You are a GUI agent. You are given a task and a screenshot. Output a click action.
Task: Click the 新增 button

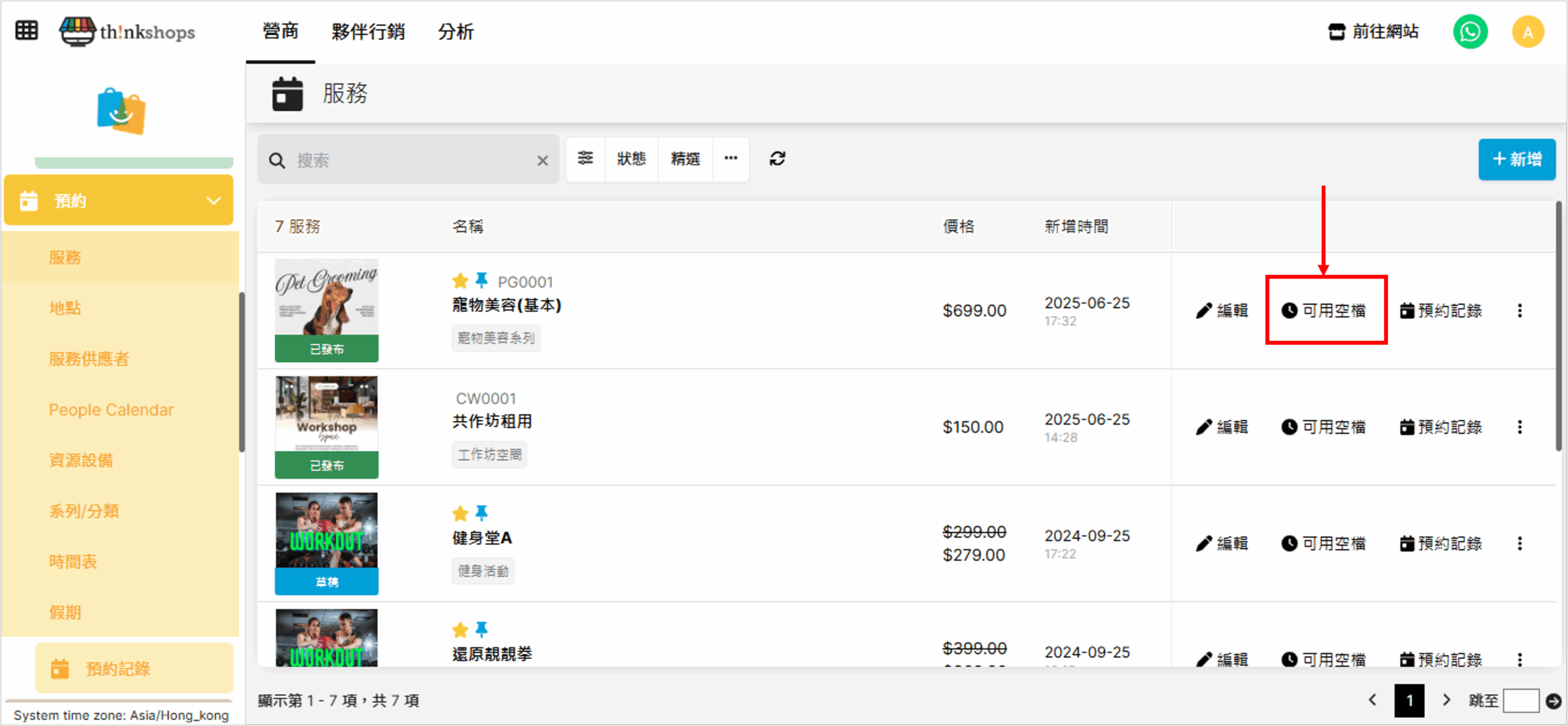1517,160
